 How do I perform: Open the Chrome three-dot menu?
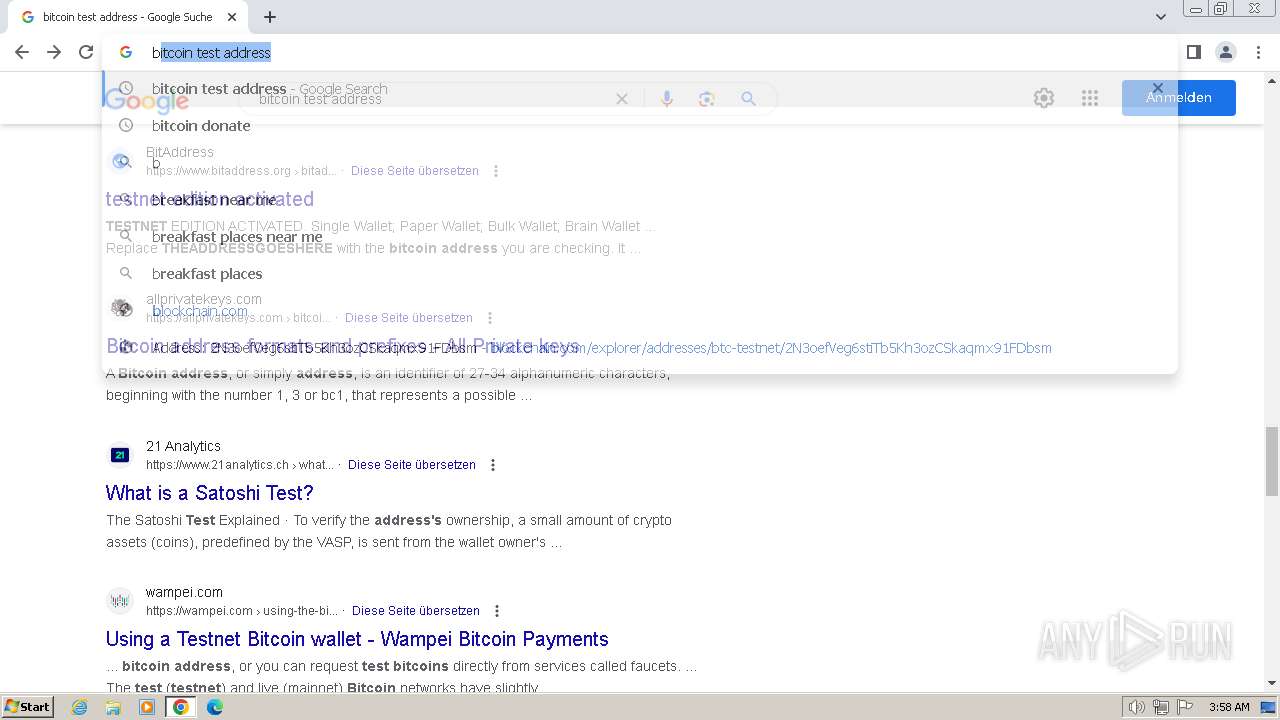[1258, 52]
